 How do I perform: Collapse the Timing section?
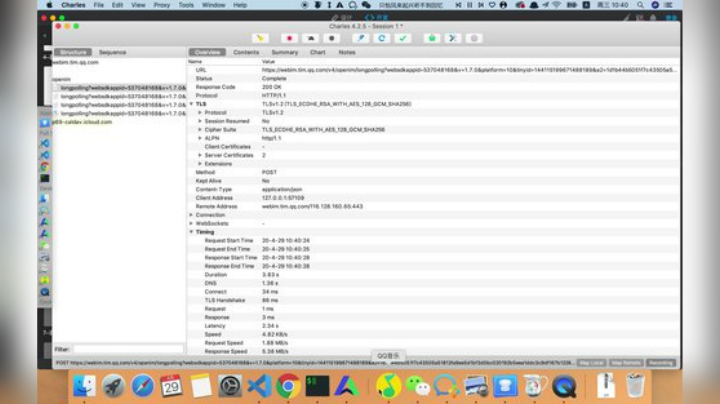[191, 232]
